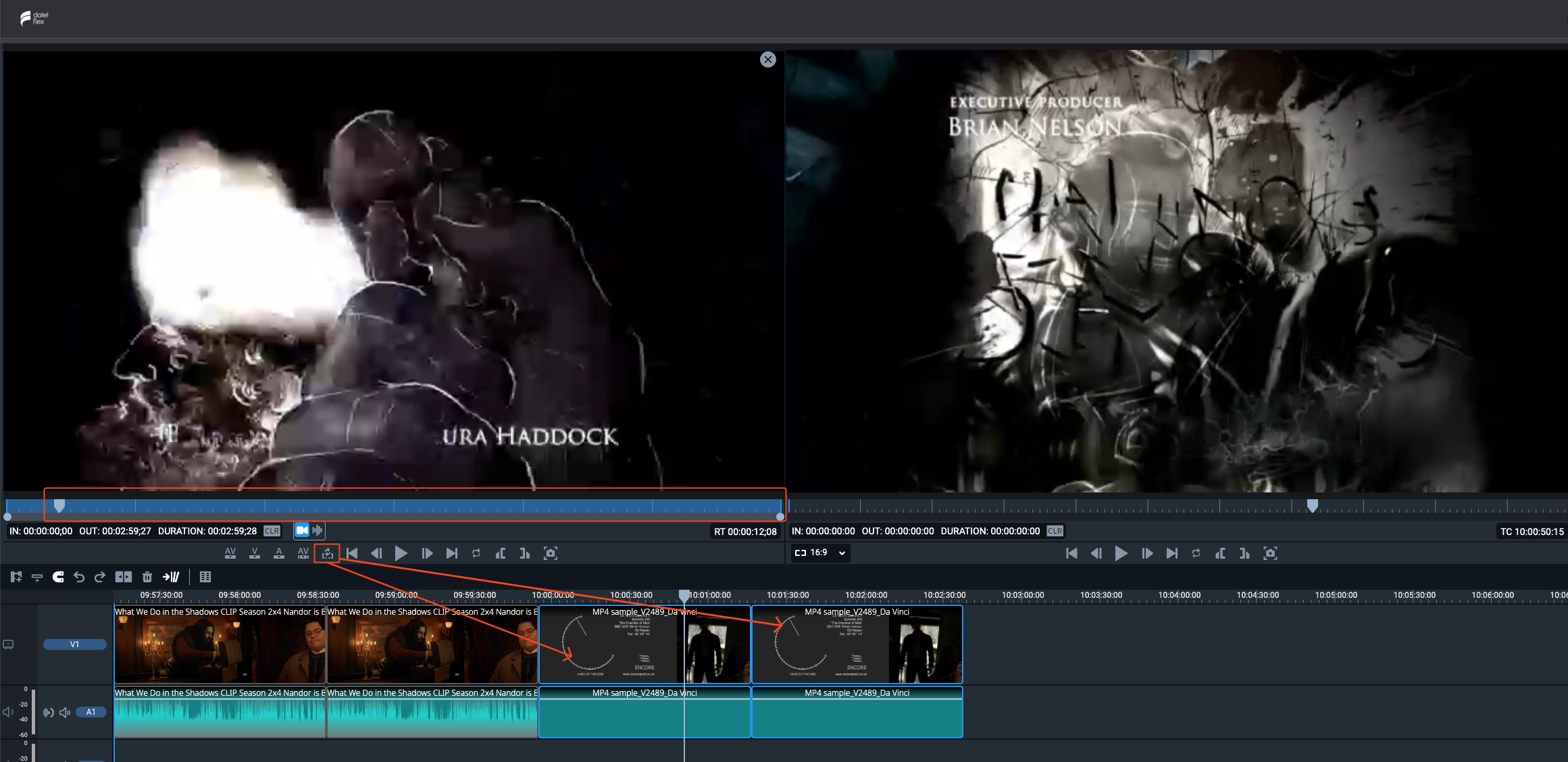1568x762 pixels.
Task: Click first AV insert edit icon
Action: pos(230,553)
